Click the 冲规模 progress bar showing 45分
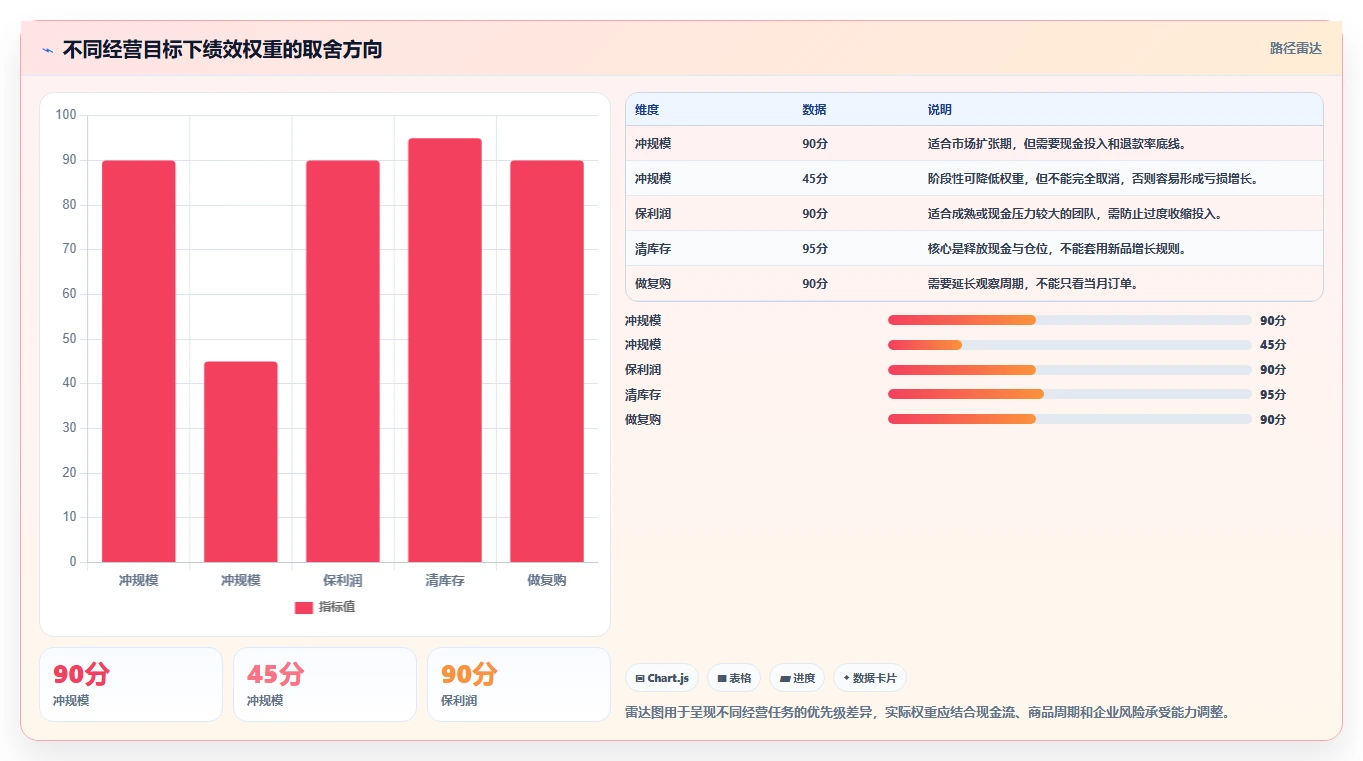 1070,345
